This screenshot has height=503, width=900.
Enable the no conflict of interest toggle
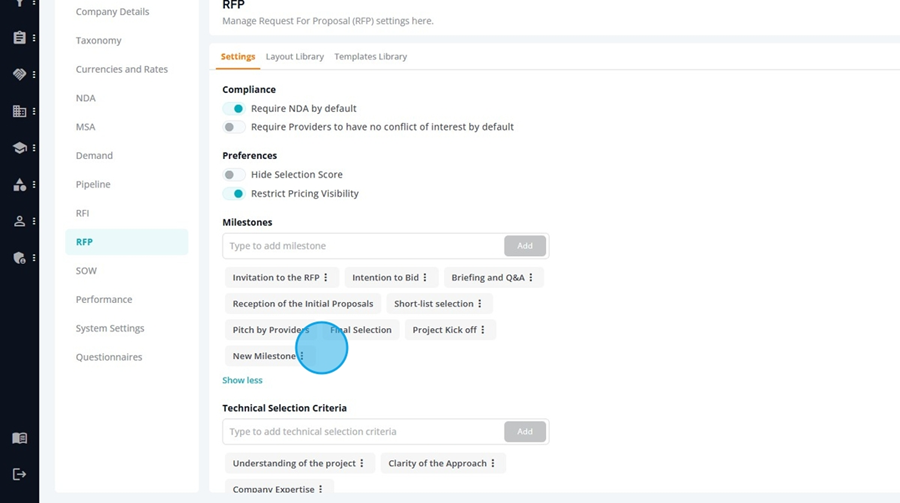coord(234,127)
